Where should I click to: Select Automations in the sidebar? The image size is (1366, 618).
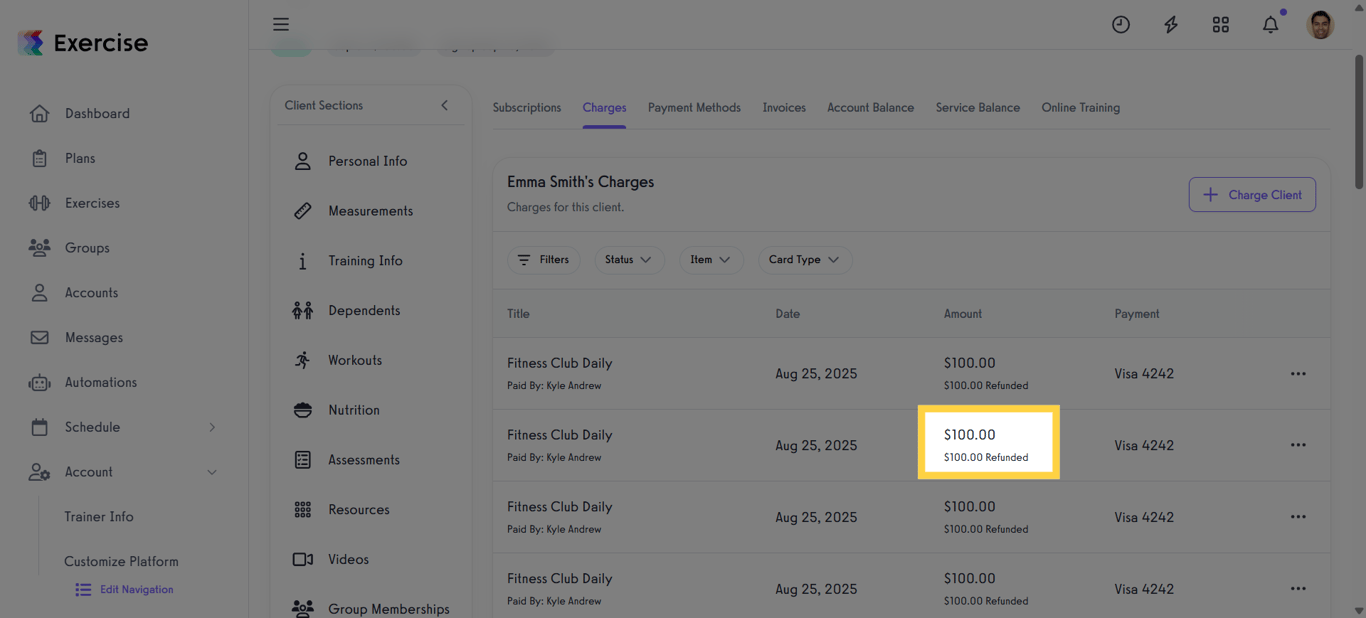click(x=104, y=382)
